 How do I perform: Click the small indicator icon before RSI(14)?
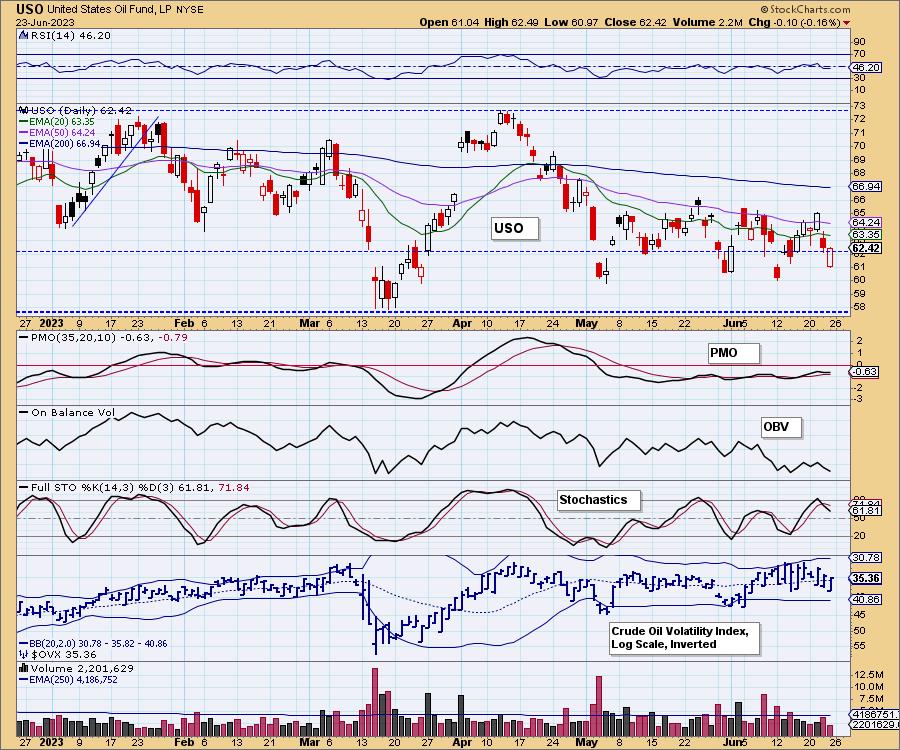coord(23,35)
